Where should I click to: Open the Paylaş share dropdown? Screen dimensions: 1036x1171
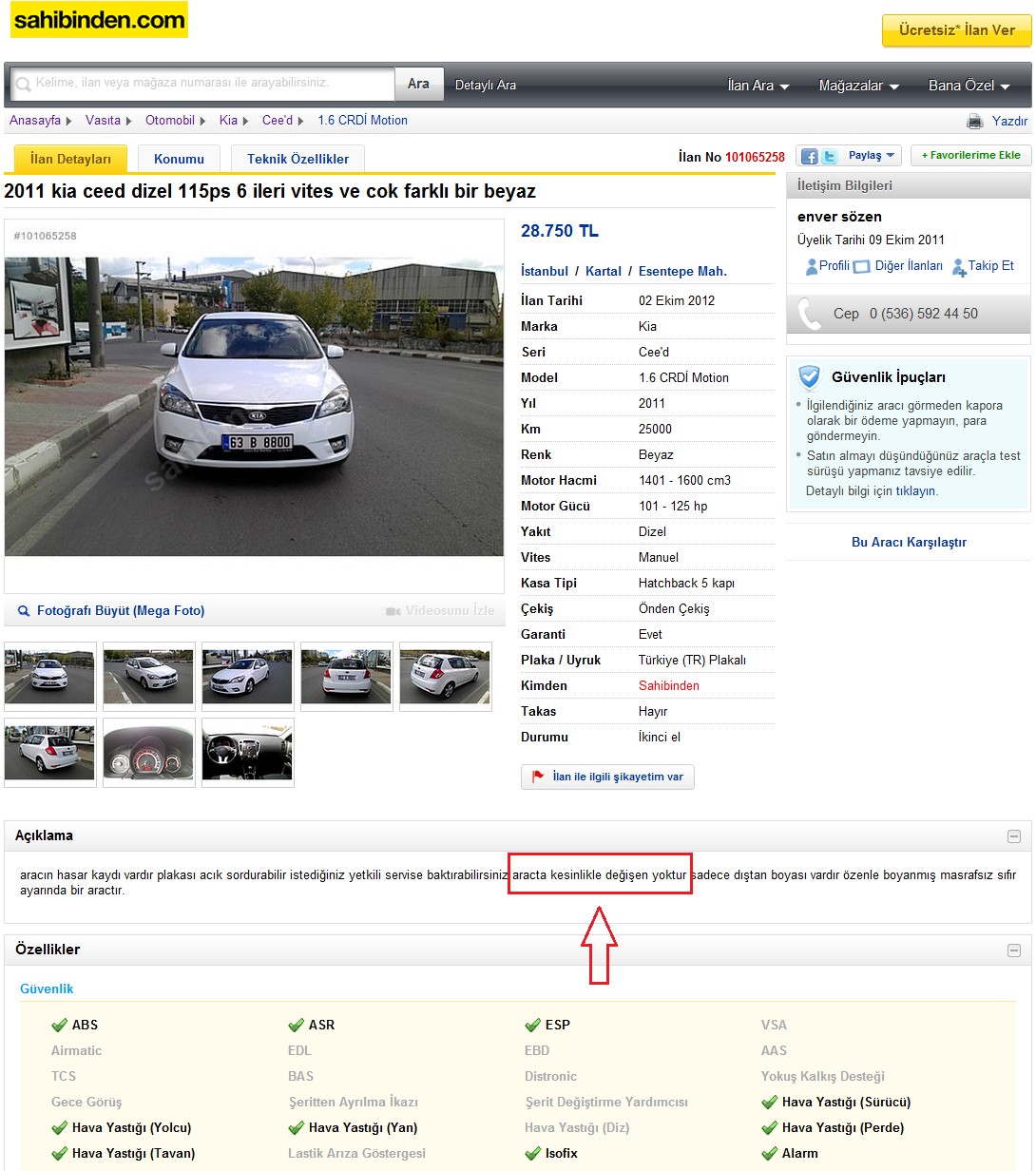(872, 156)
